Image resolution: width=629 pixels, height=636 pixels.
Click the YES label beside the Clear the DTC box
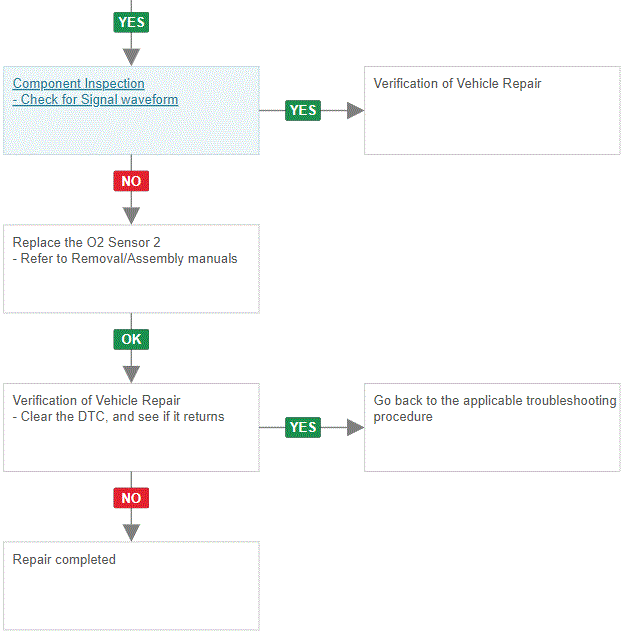[x=302, y=427]
